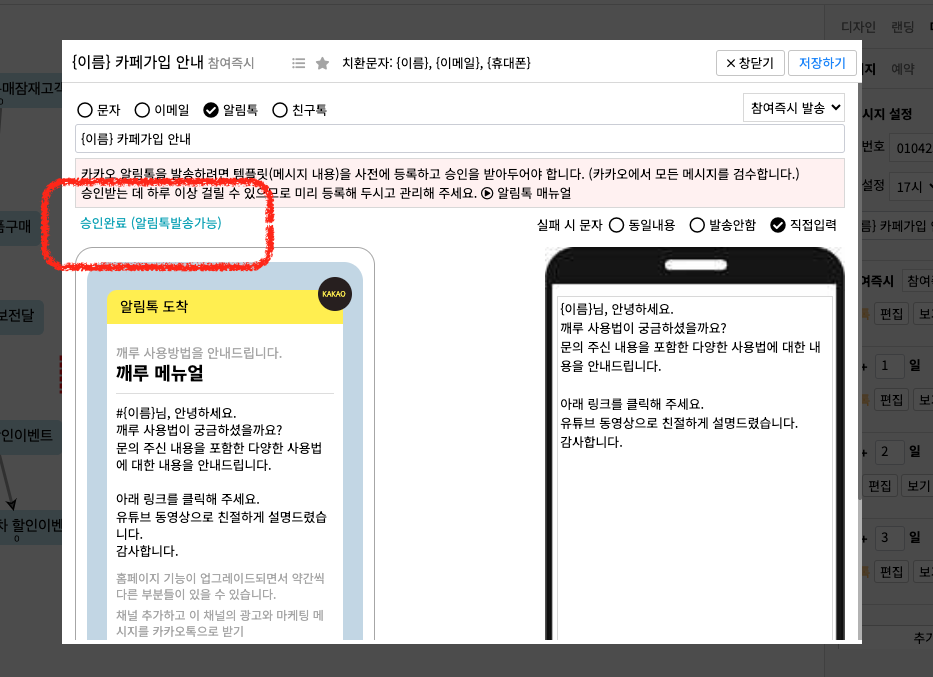
Task: Click the star favorite icon
Action: [x=322, y=63]
